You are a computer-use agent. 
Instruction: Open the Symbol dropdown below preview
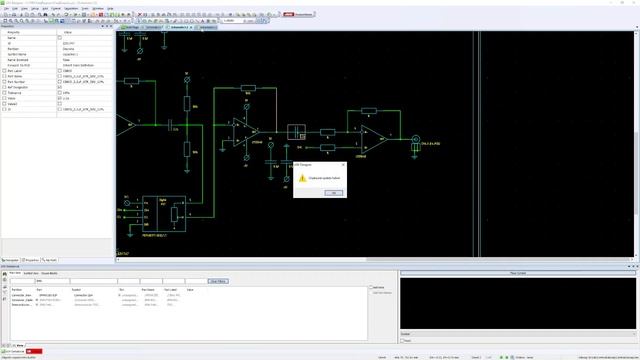click(x=518, y=334)
